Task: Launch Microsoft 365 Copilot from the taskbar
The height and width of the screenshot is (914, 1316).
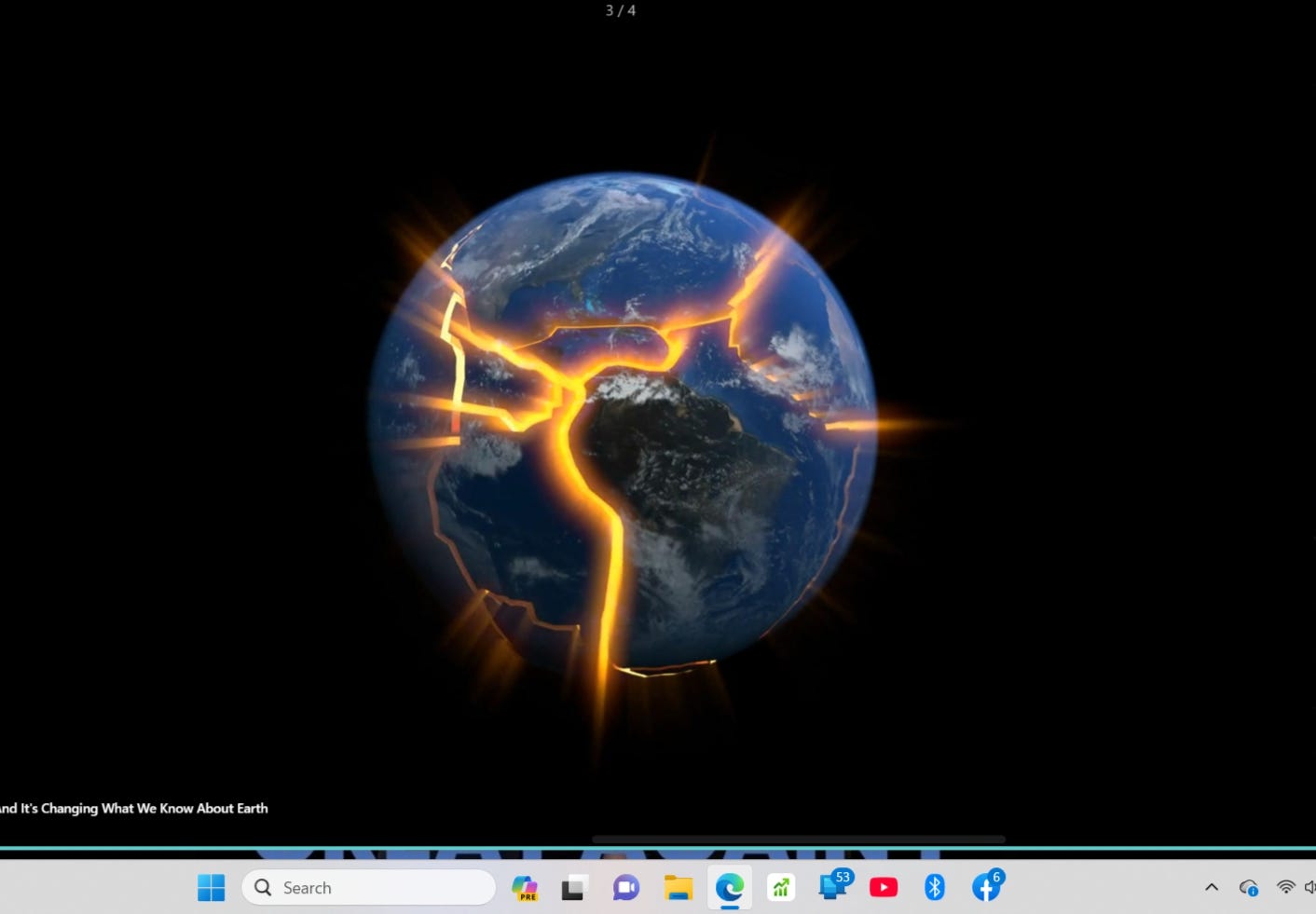Action: point(525,888)
